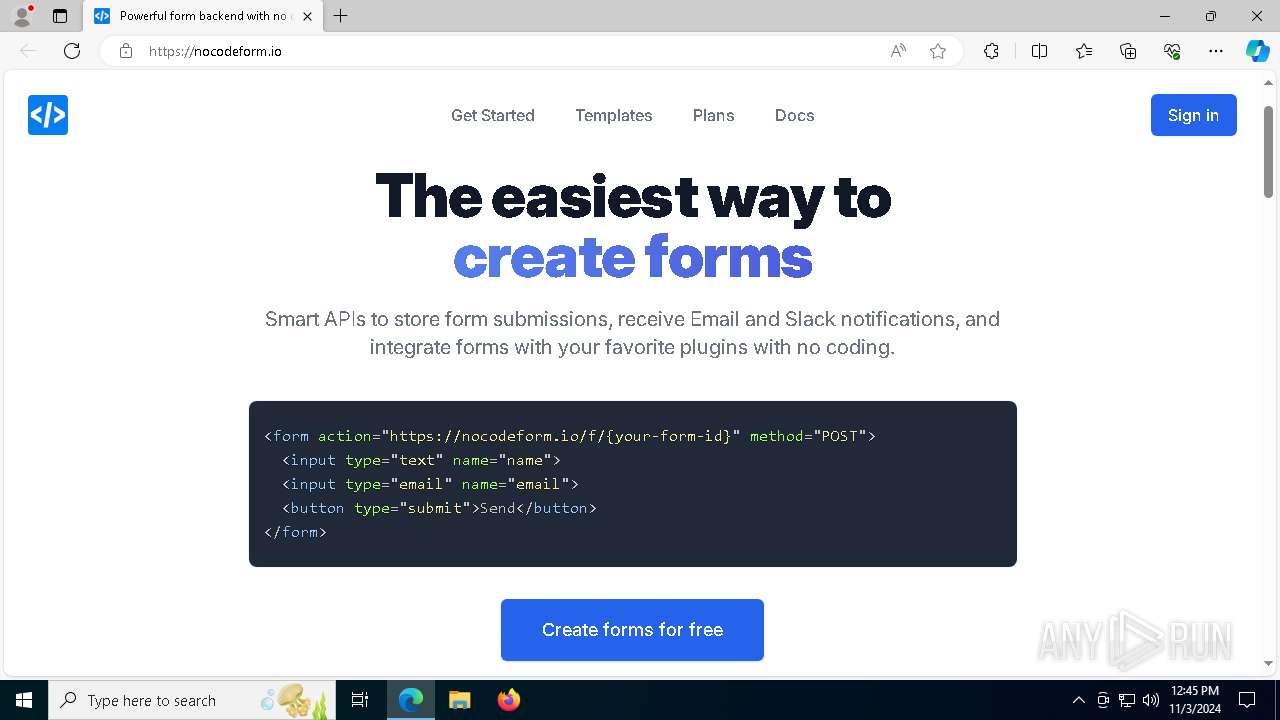Click the scrollbar down arrow
Image resolution: width=1280 pixels, height=720 pixels.
[x=1269, y=663]
